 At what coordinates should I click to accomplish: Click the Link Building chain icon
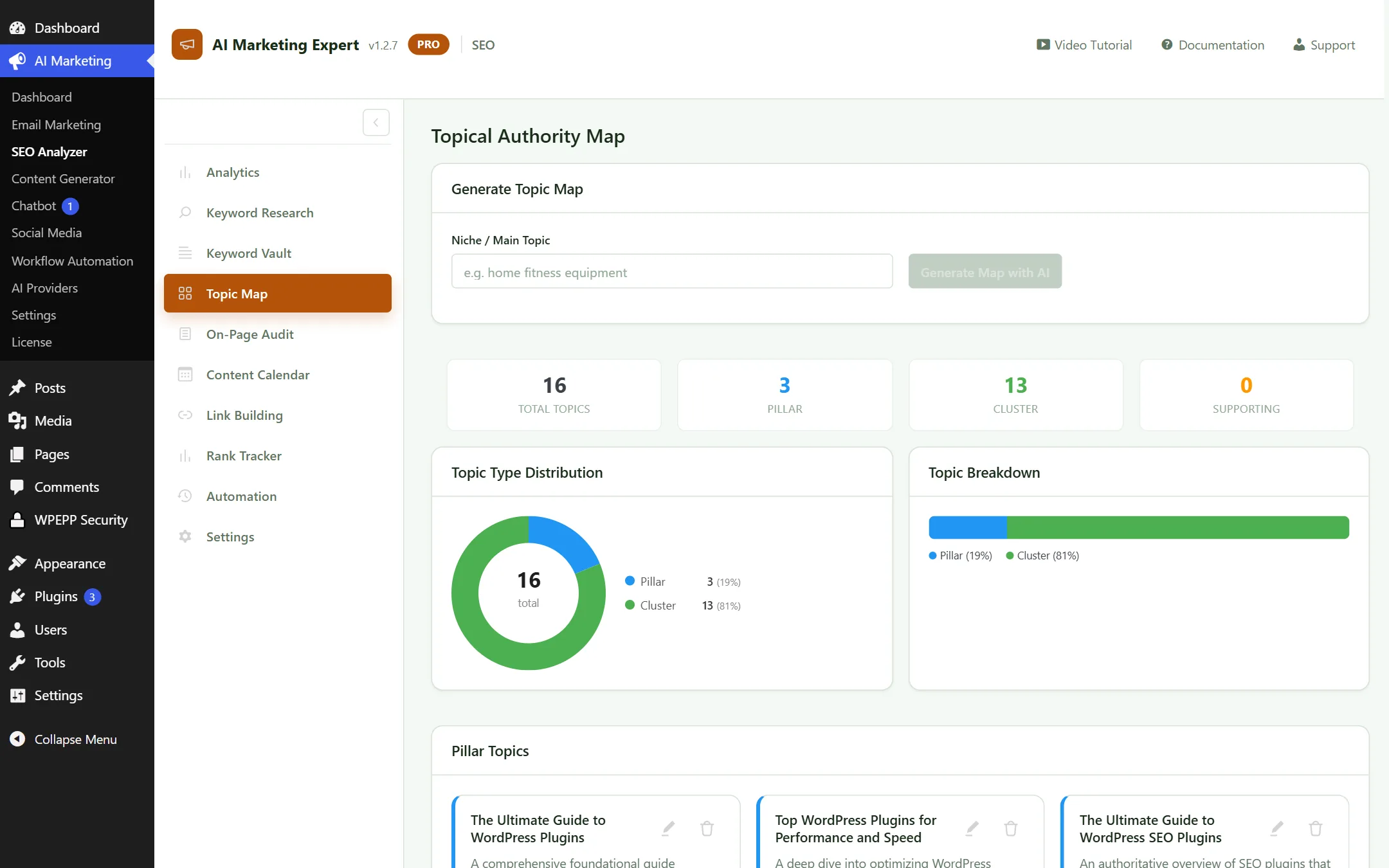point(185,415)
